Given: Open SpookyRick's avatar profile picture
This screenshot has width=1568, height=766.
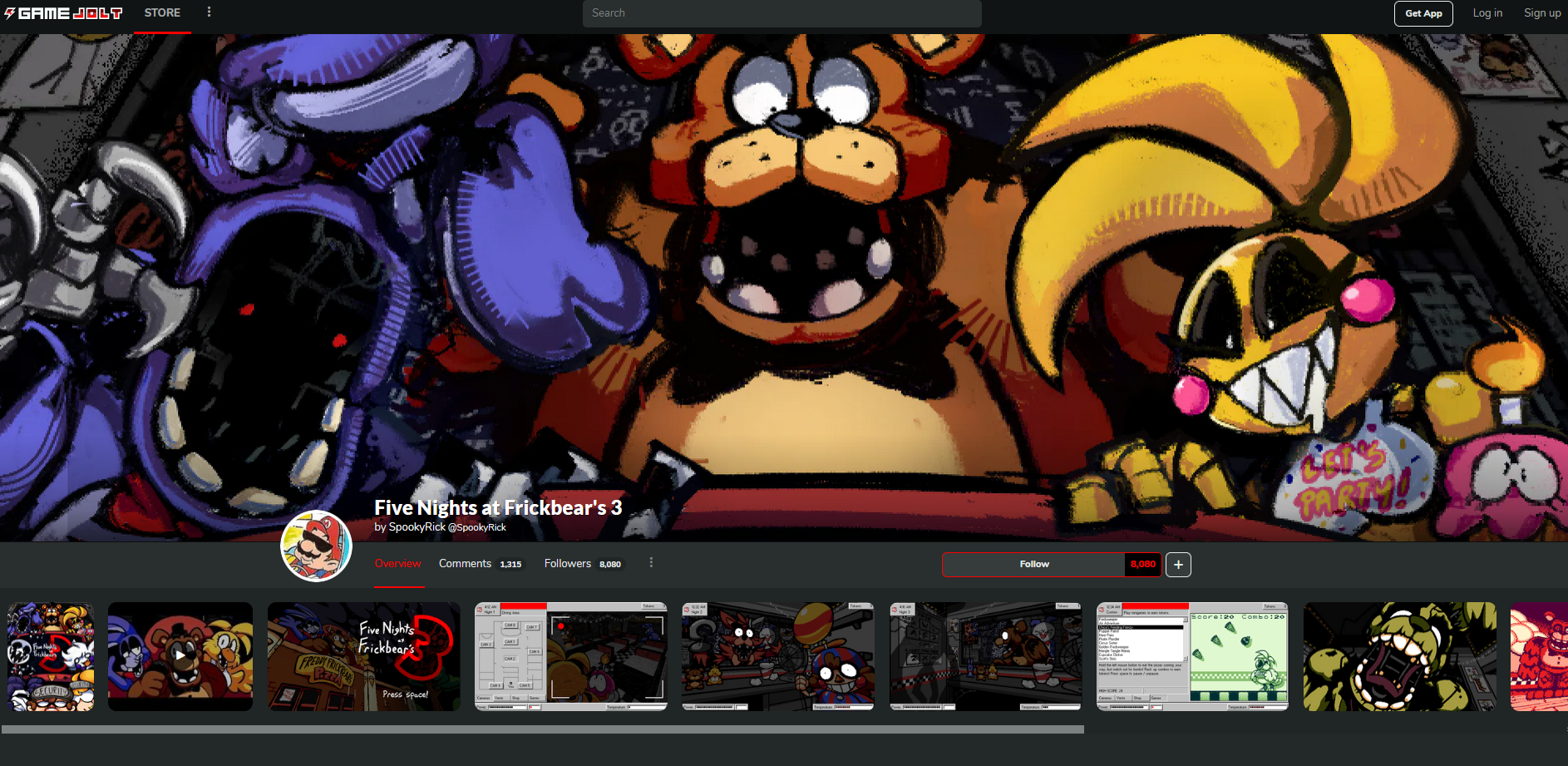Looking at the screenshot, I should pyautogui.click(x=316, y=546).
